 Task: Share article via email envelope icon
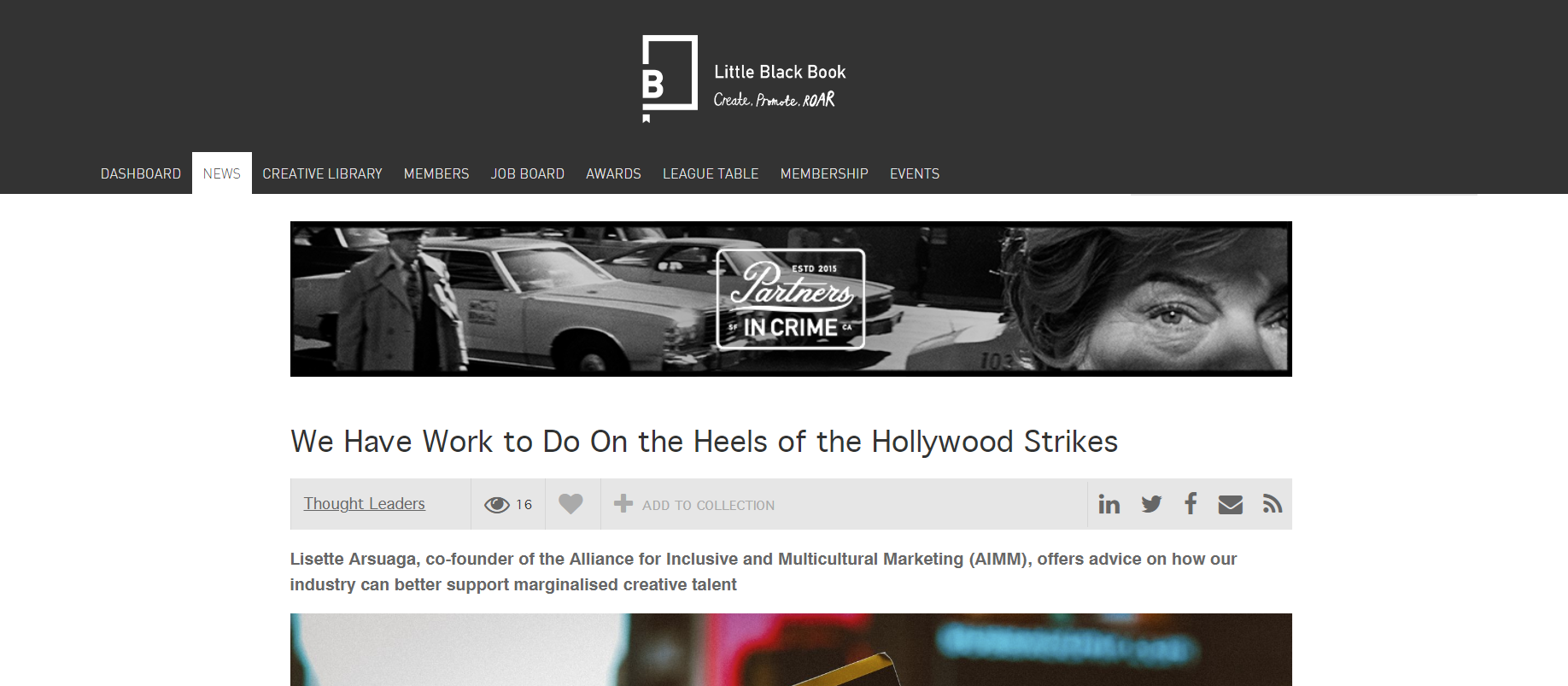(x=1230, y=504)
